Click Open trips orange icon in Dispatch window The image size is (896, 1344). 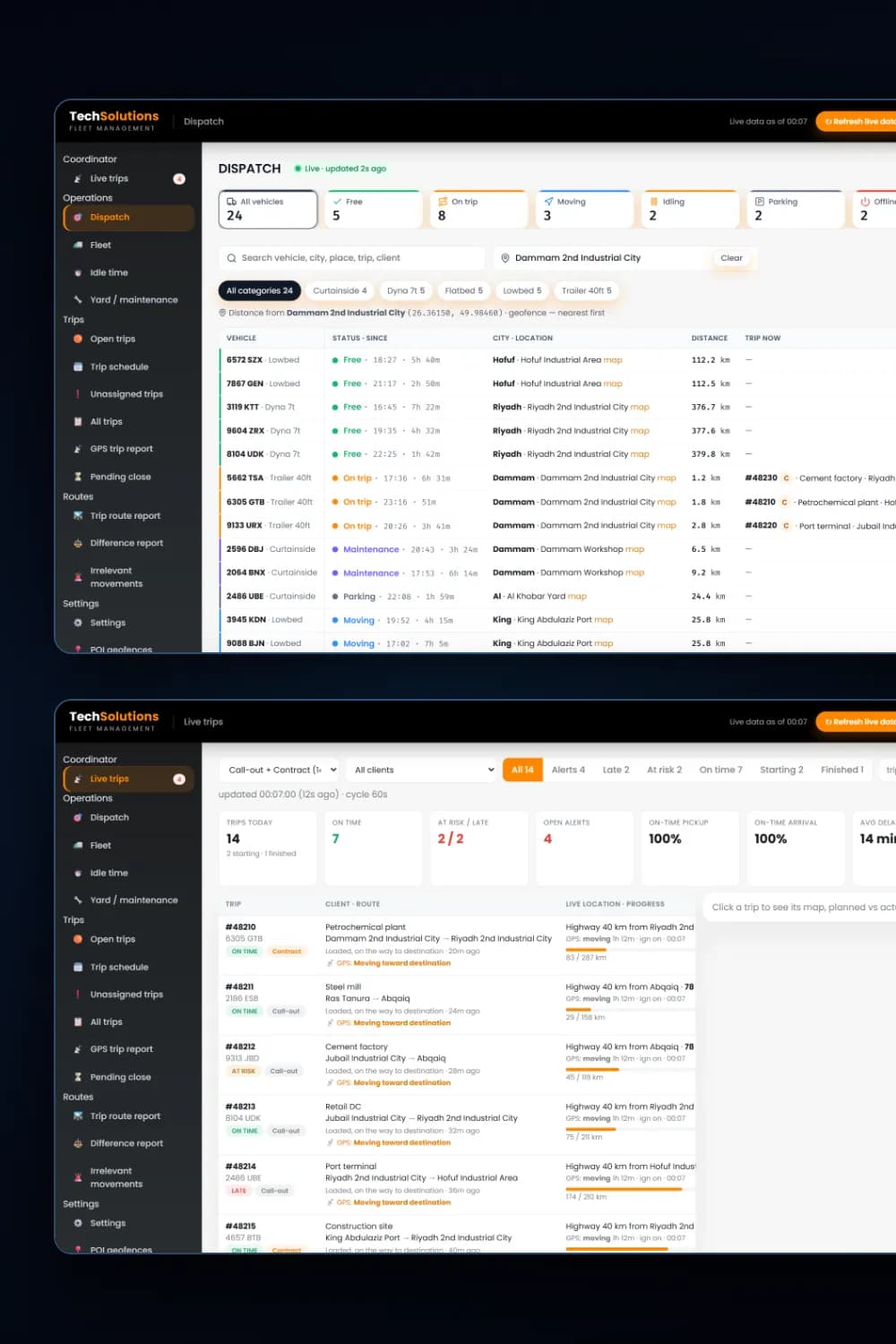click(x=78, y=340)
